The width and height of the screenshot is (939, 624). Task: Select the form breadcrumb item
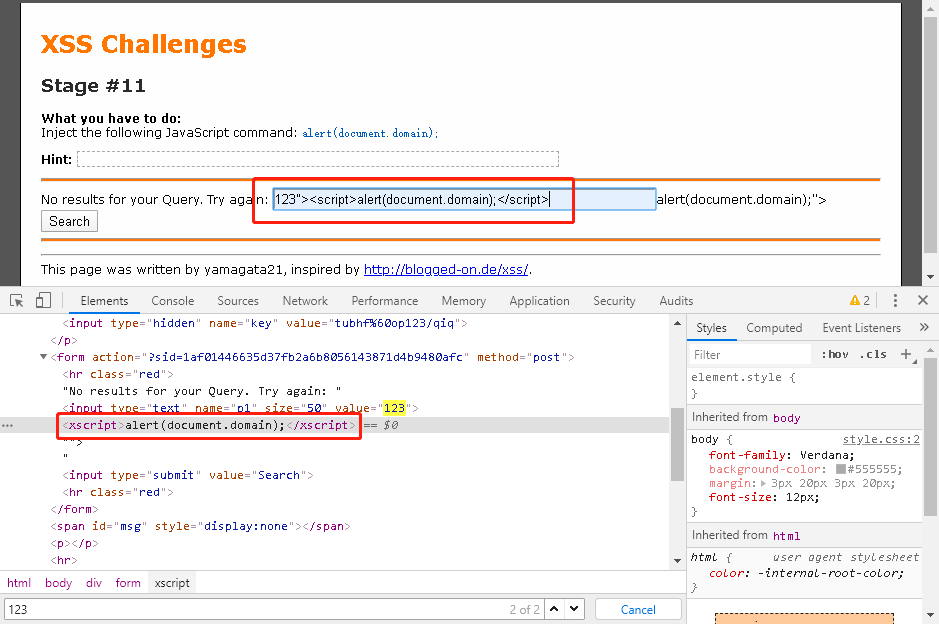tap(128, 583)
